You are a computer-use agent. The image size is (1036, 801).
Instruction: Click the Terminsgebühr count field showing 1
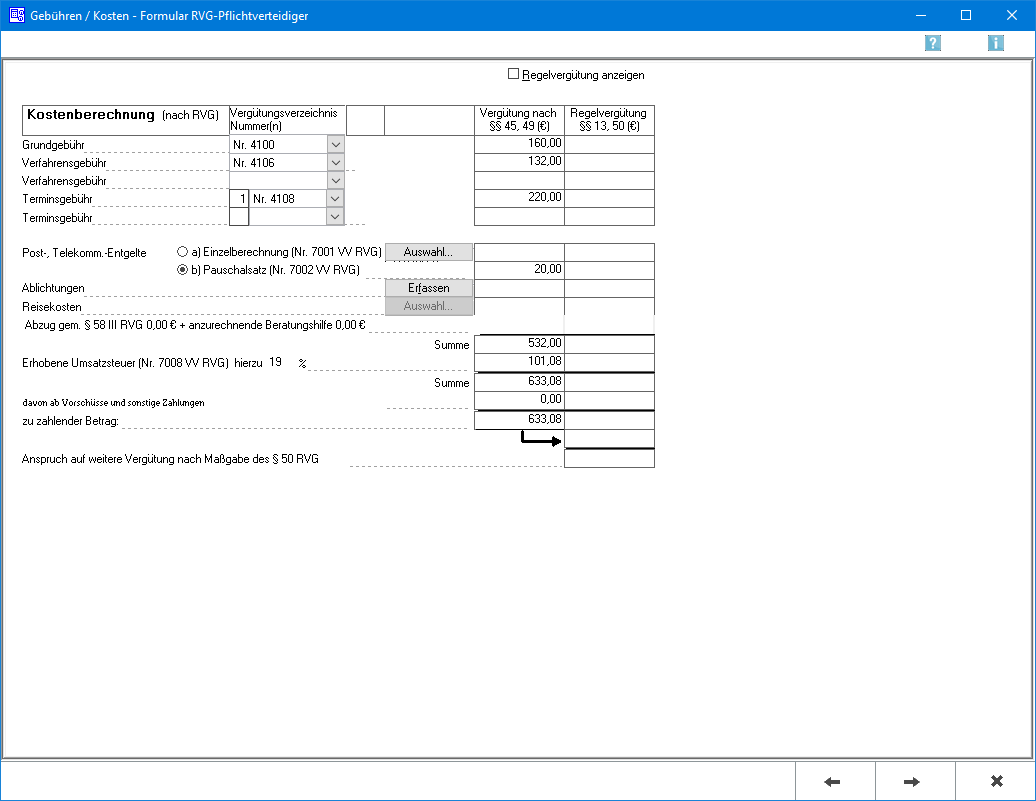tap(239, 199)
